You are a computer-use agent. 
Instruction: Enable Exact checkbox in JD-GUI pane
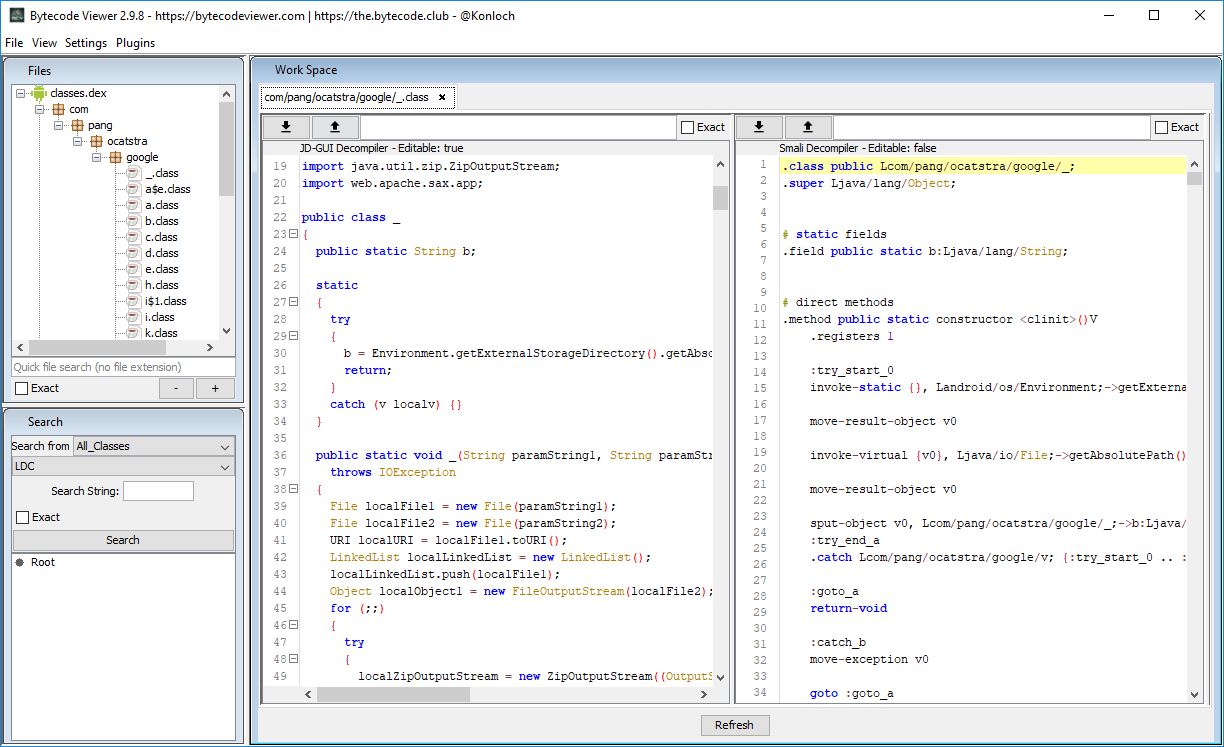pyautogui.click(x=687, y=127)
